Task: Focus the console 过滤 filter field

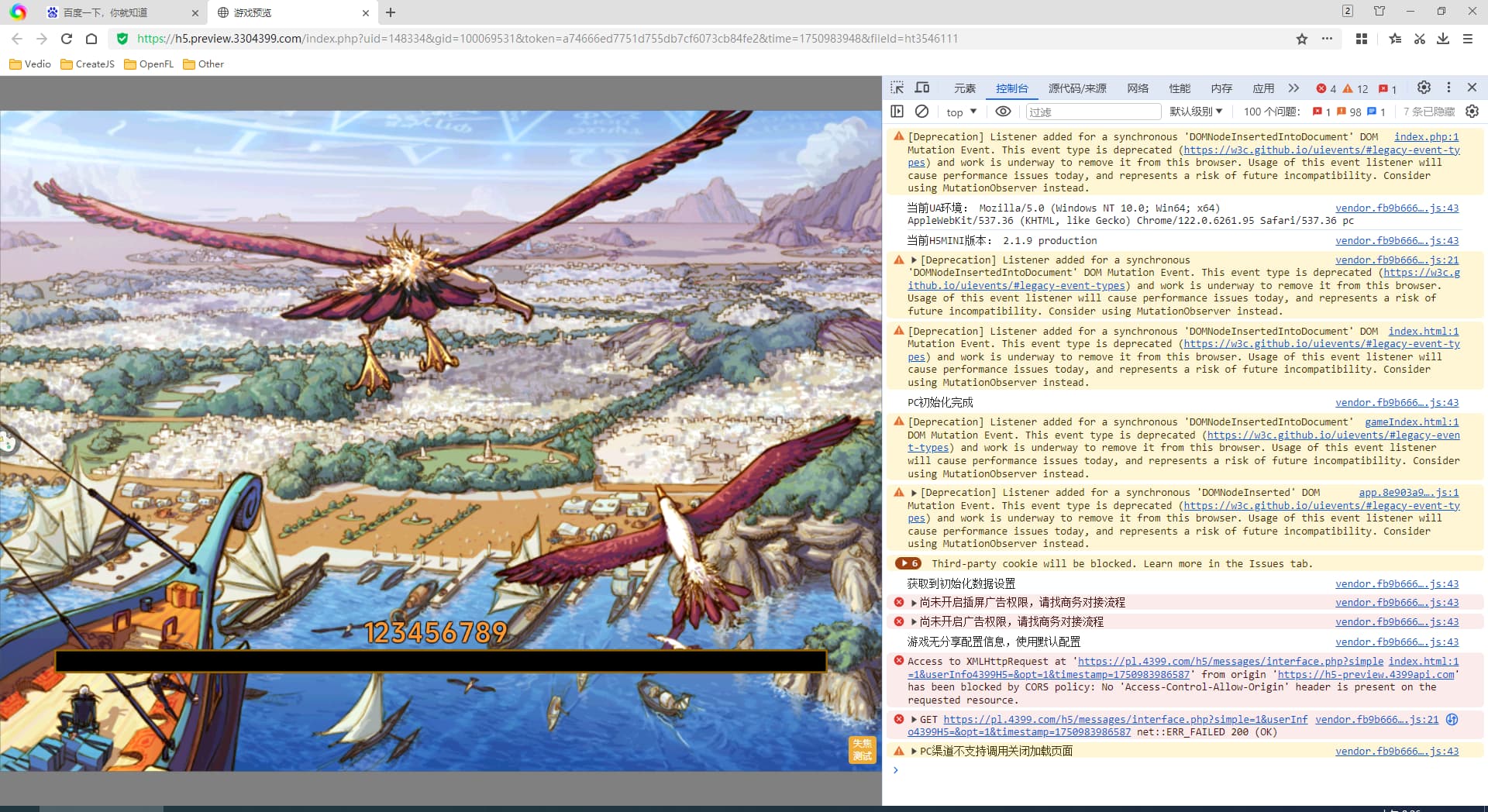Action: [1093, 112]
